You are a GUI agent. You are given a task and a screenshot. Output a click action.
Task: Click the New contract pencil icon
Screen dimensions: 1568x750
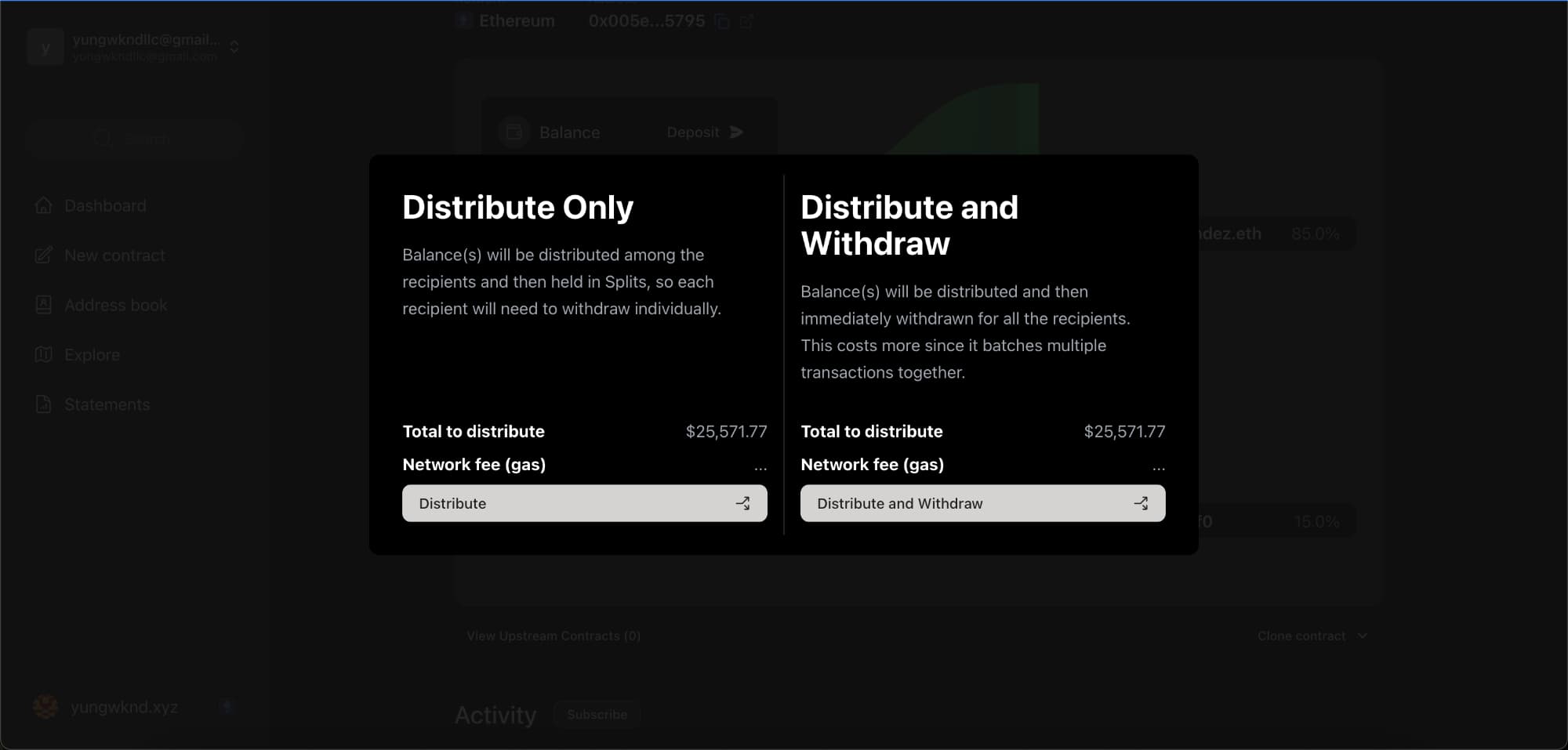point(44,255)
